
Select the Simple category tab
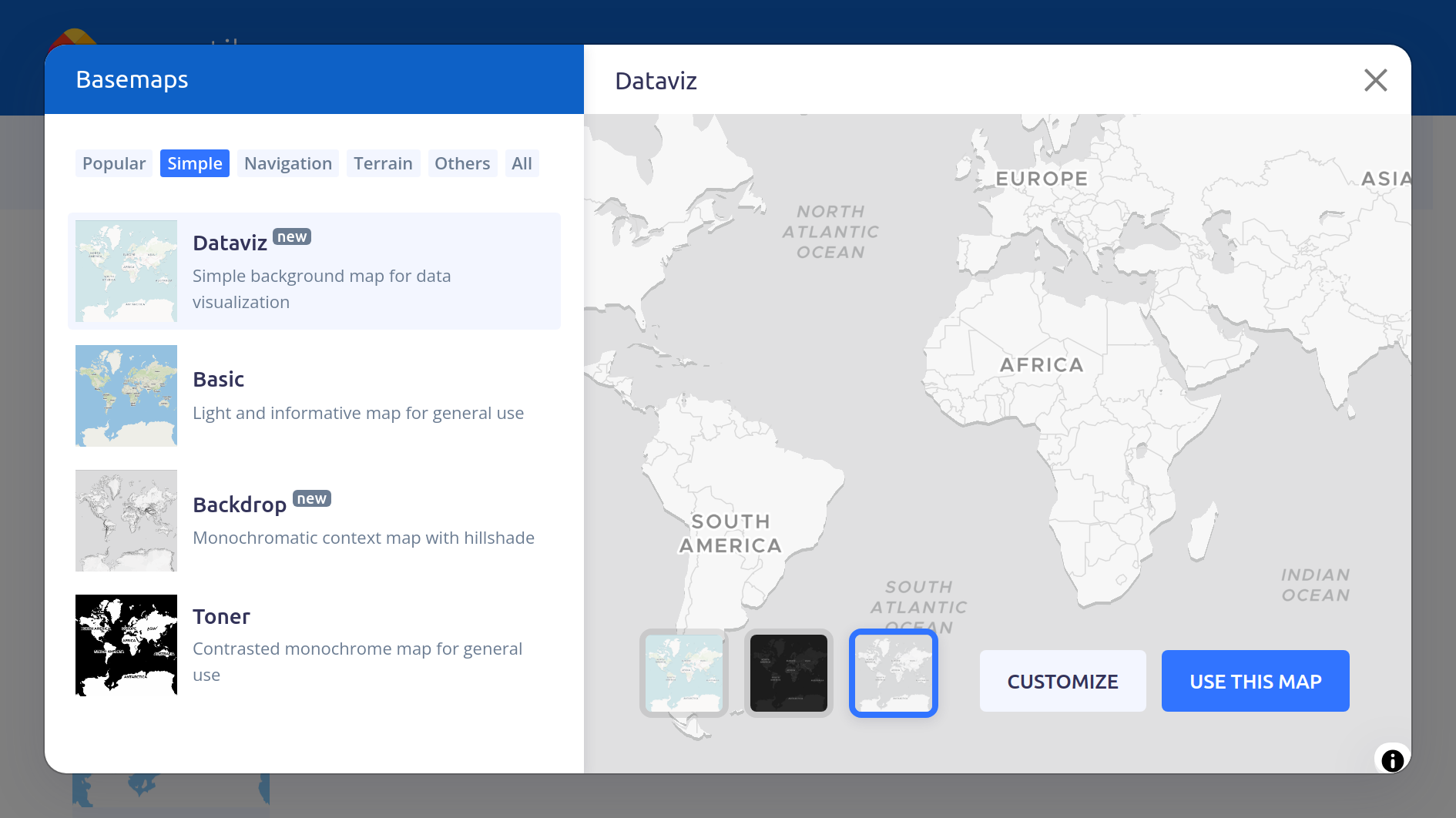click(x=194, y=163)
